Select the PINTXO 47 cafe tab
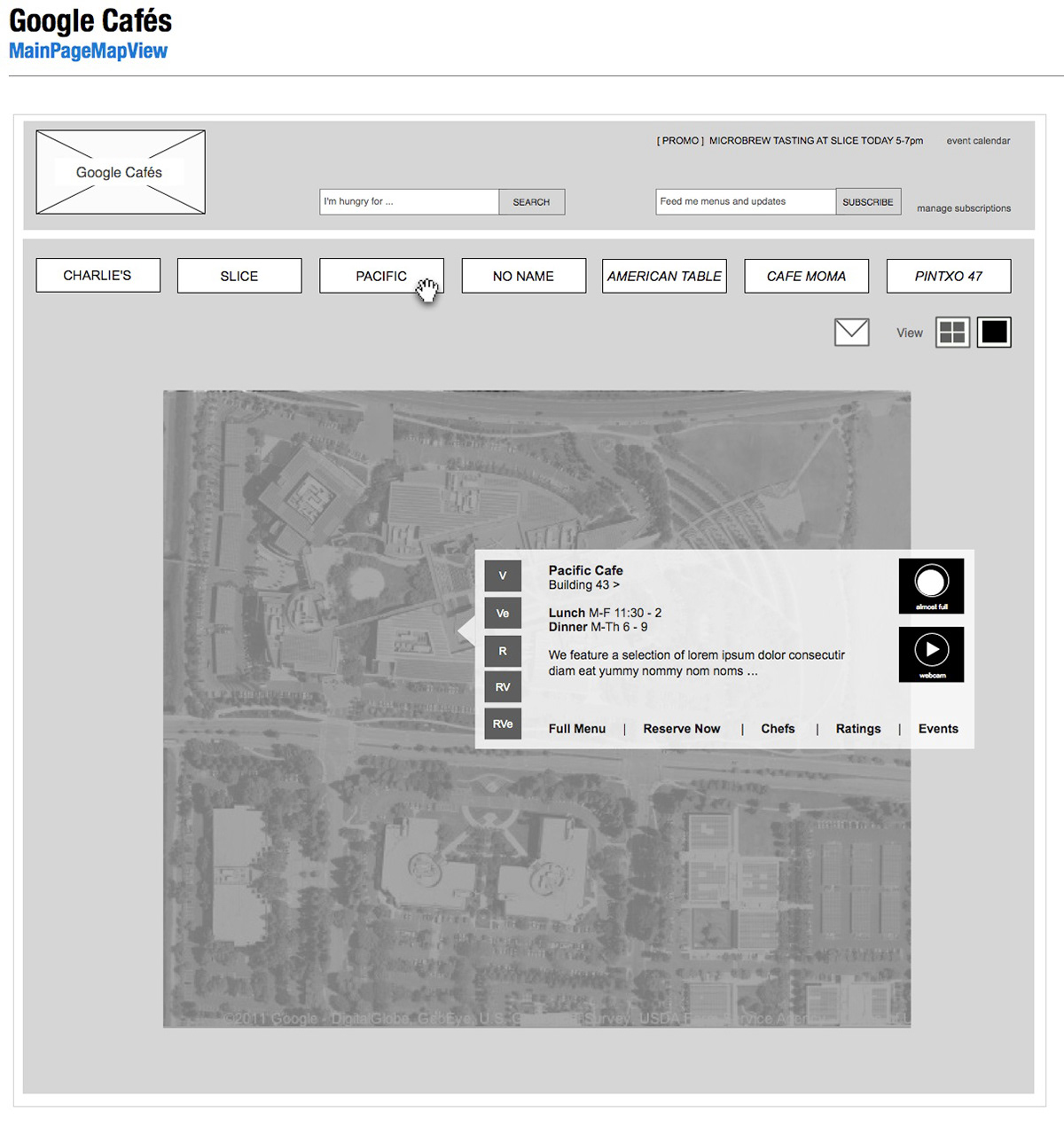Viewport: 1064px width, 1143px height. (x=949, y=276)
